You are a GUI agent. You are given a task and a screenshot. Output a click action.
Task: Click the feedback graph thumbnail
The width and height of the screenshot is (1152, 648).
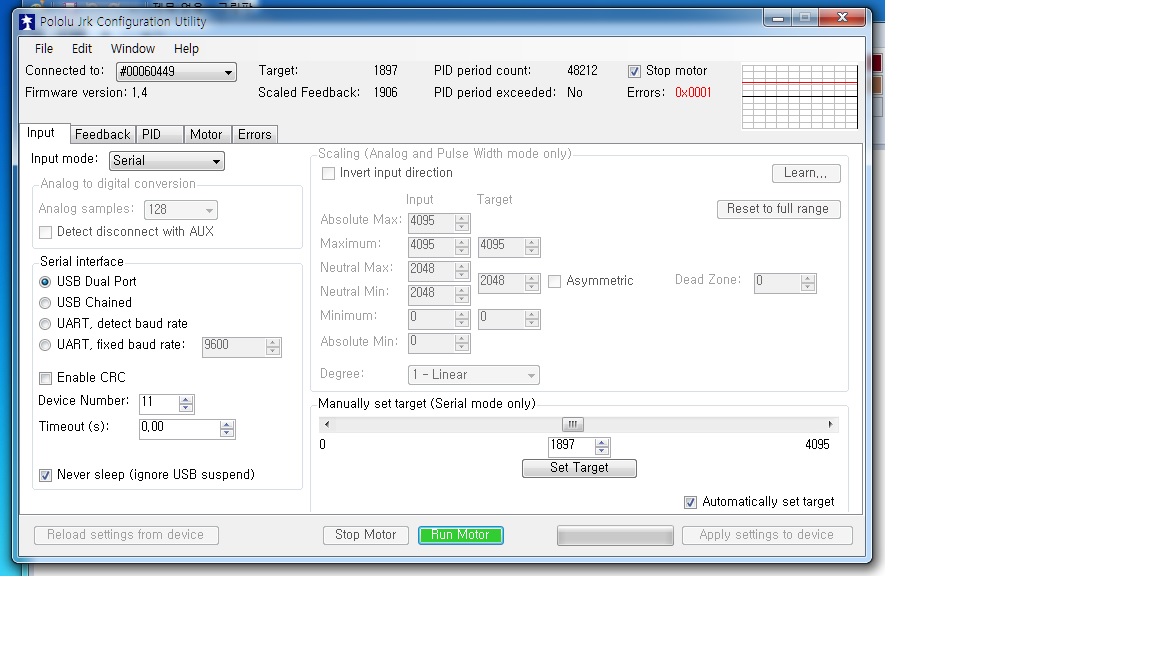coord(800,97)
